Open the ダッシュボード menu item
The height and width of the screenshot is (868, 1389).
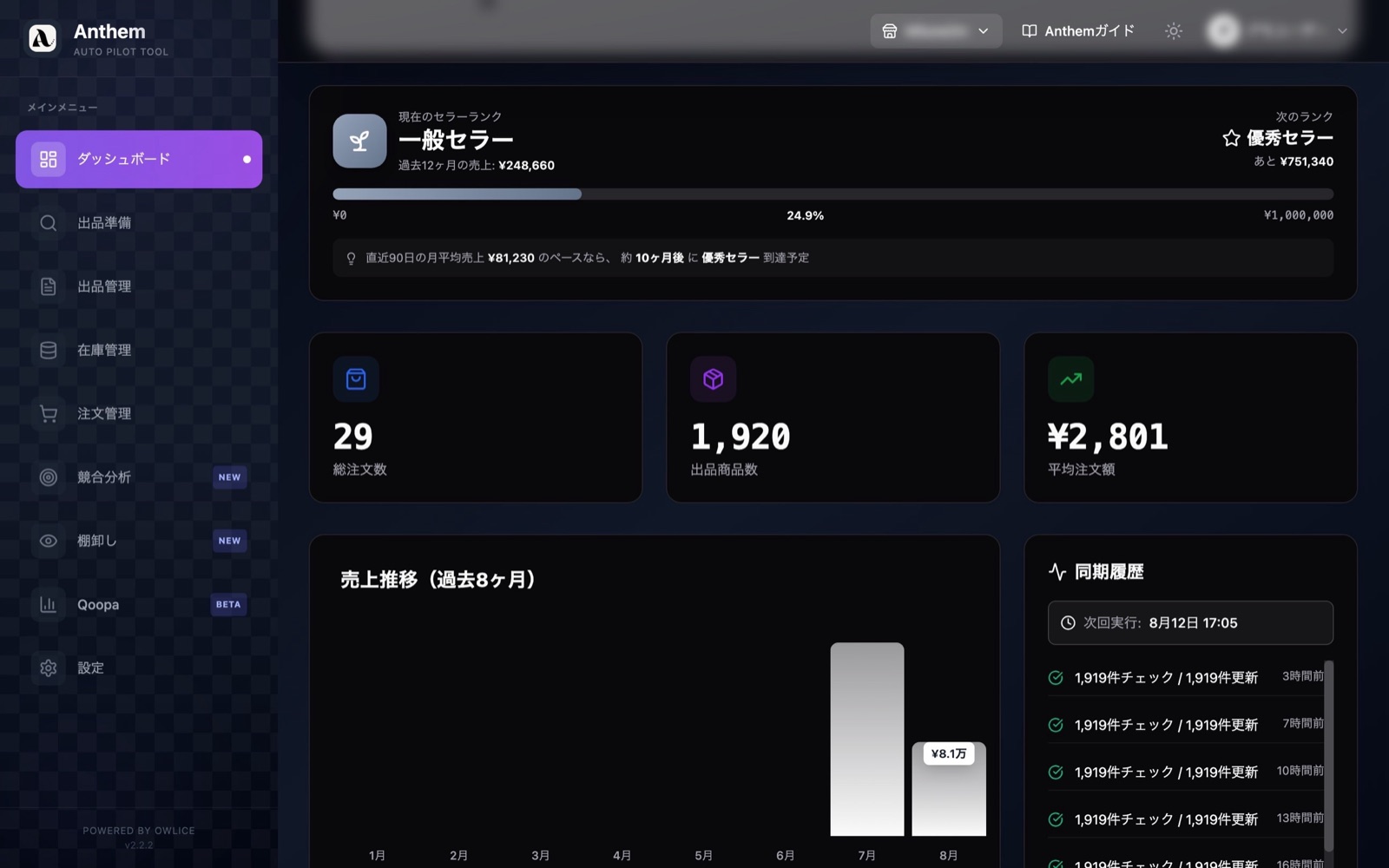pos(139,159)
